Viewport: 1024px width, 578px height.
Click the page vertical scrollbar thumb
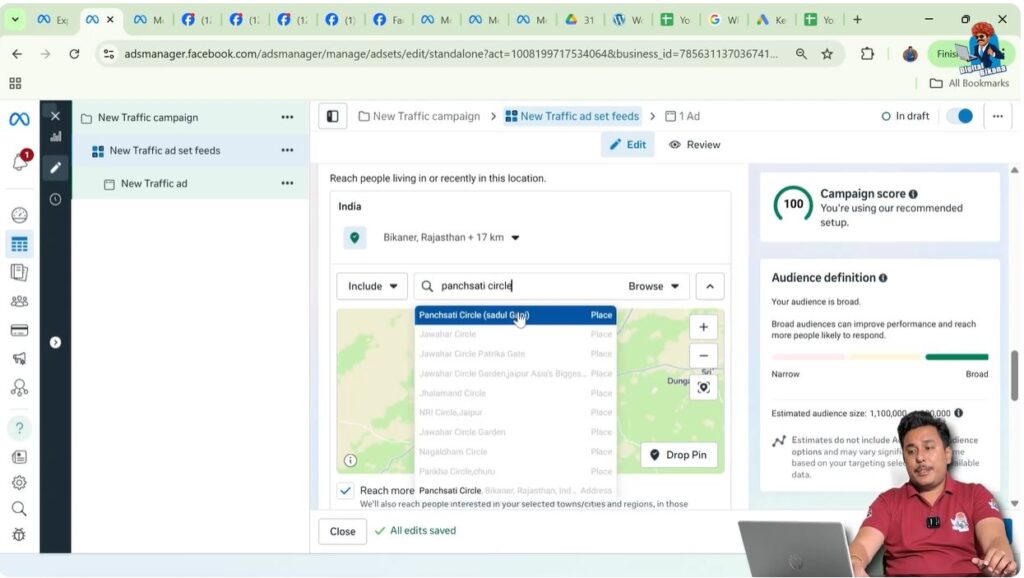[1015, 376]
